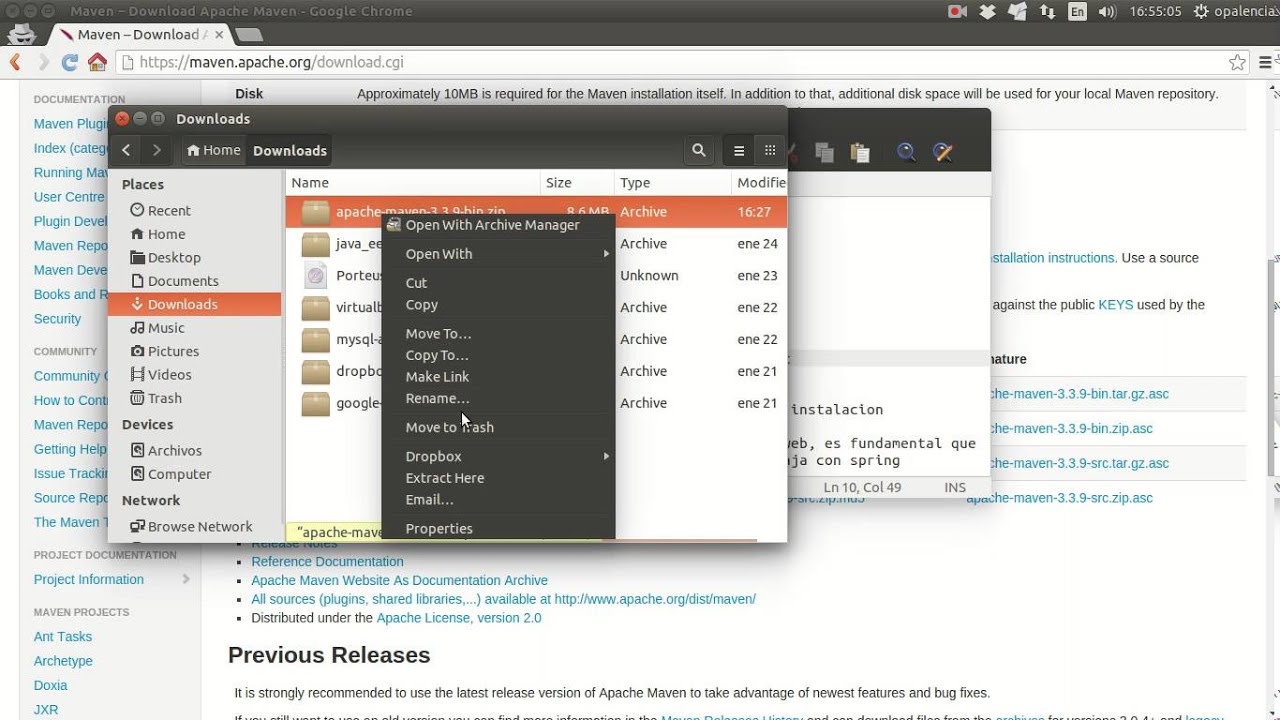
Task: Open search in the Downloads file manager
Action: pos(699,150)
